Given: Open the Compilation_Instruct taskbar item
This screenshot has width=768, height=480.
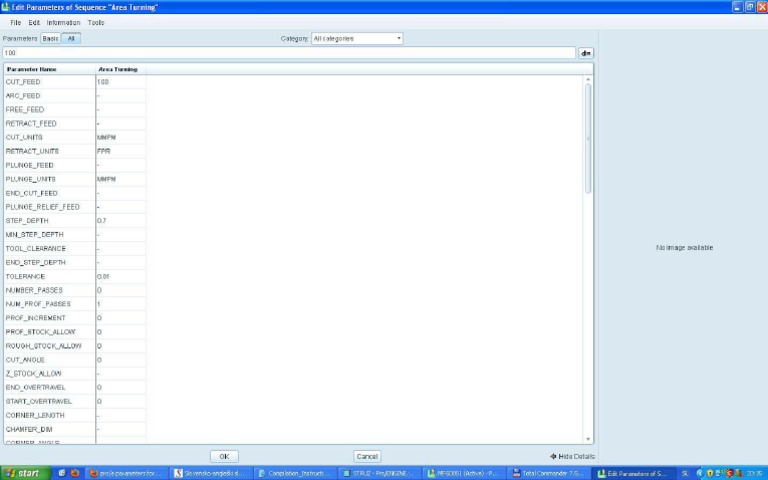Looking at the screenshot, I should click(x=295, y=473).
